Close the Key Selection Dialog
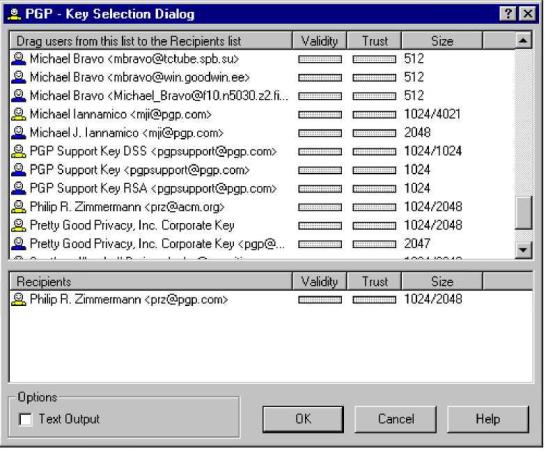Screen dimensions: 545x450 coord(527,14)
